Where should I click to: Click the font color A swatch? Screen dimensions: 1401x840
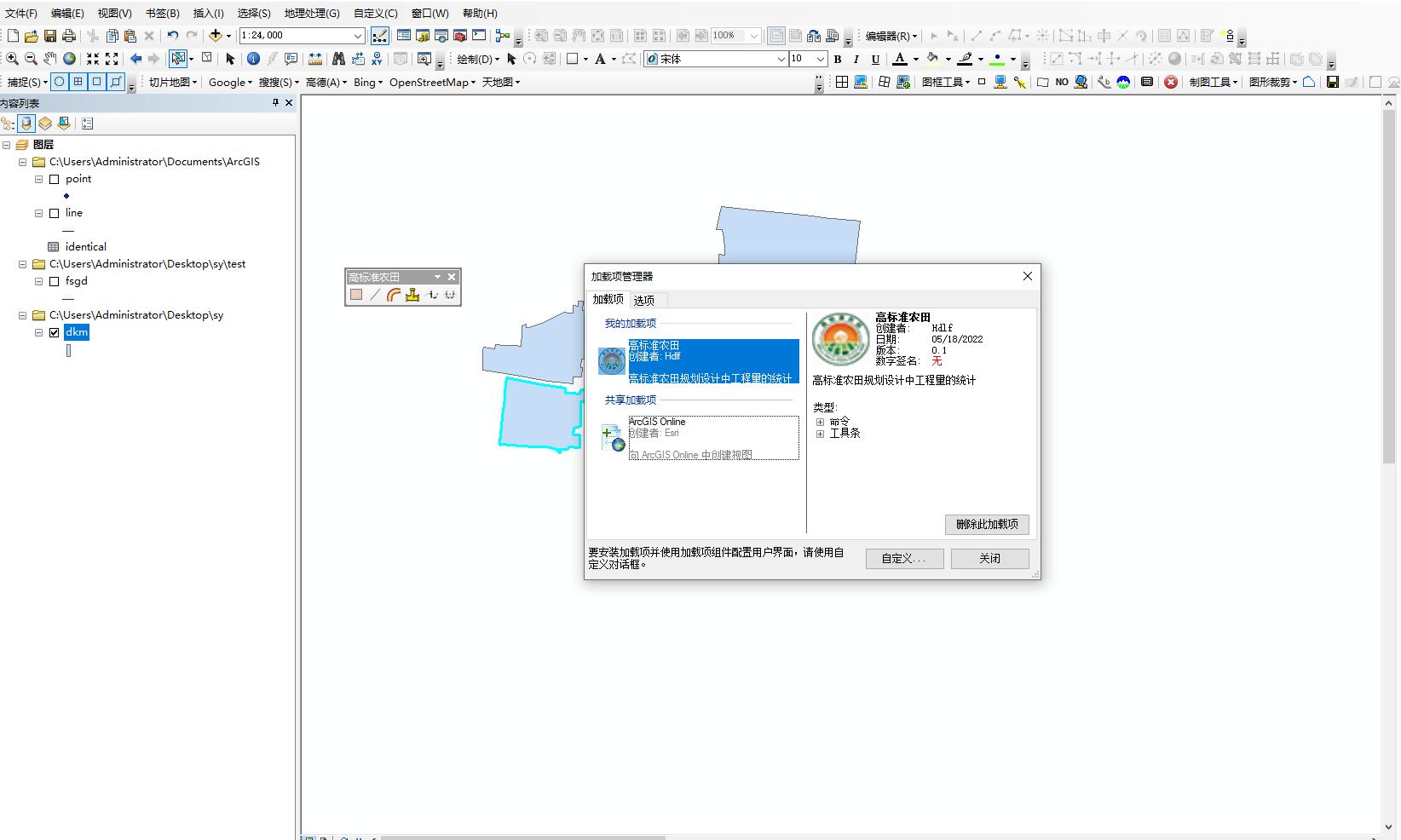coord(899,59)
